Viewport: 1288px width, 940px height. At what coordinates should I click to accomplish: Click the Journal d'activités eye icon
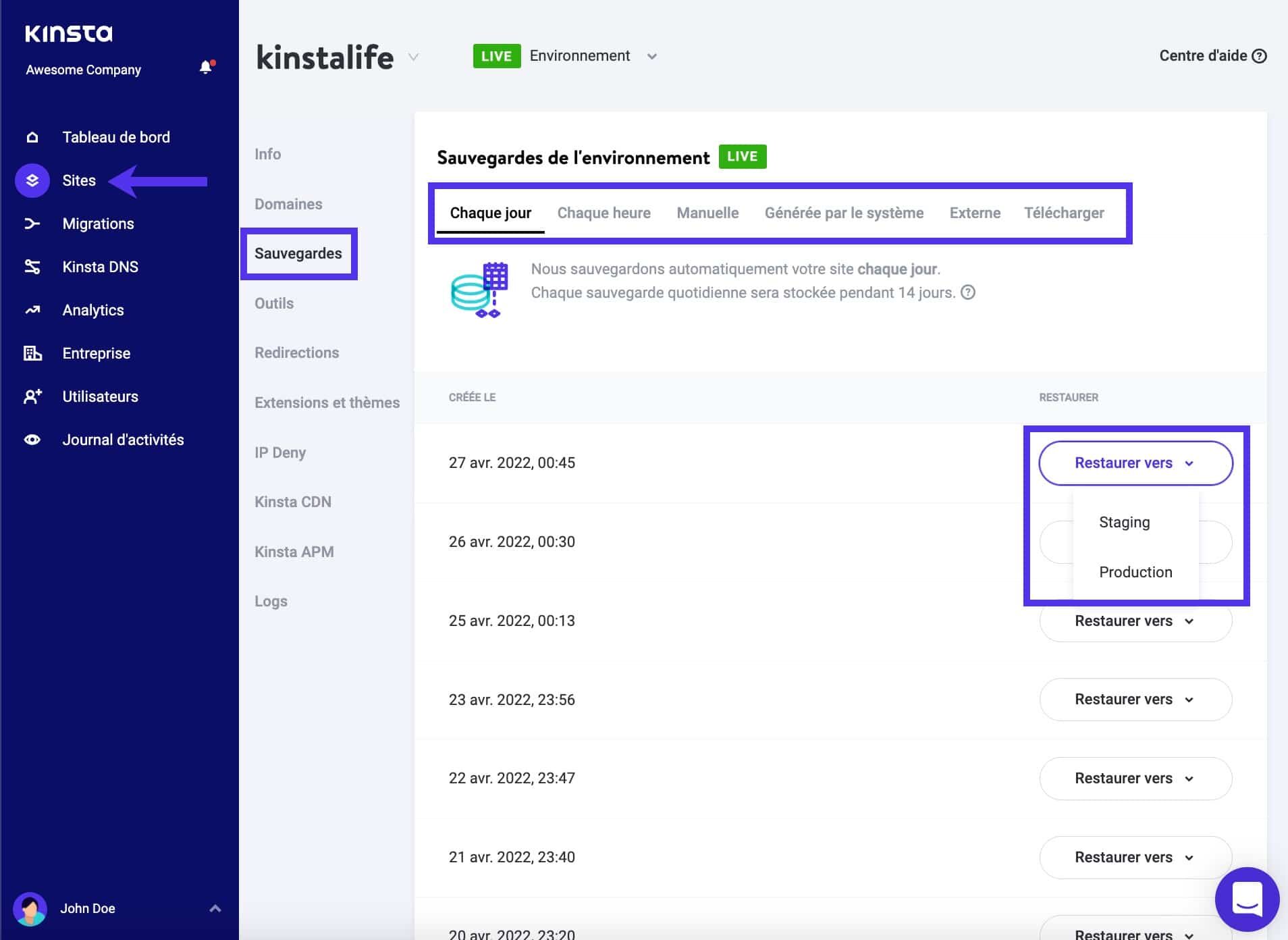pos(32,439)
